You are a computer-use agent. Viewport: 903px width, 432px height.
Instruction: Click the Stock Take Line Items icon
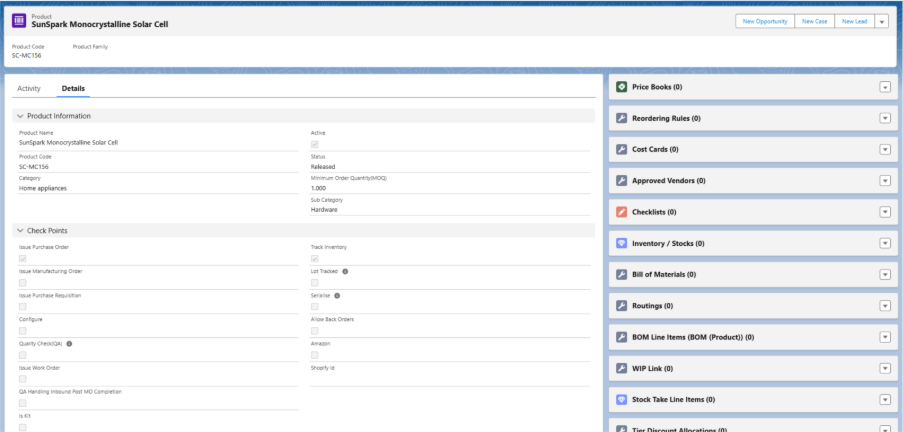coord(621,399)
